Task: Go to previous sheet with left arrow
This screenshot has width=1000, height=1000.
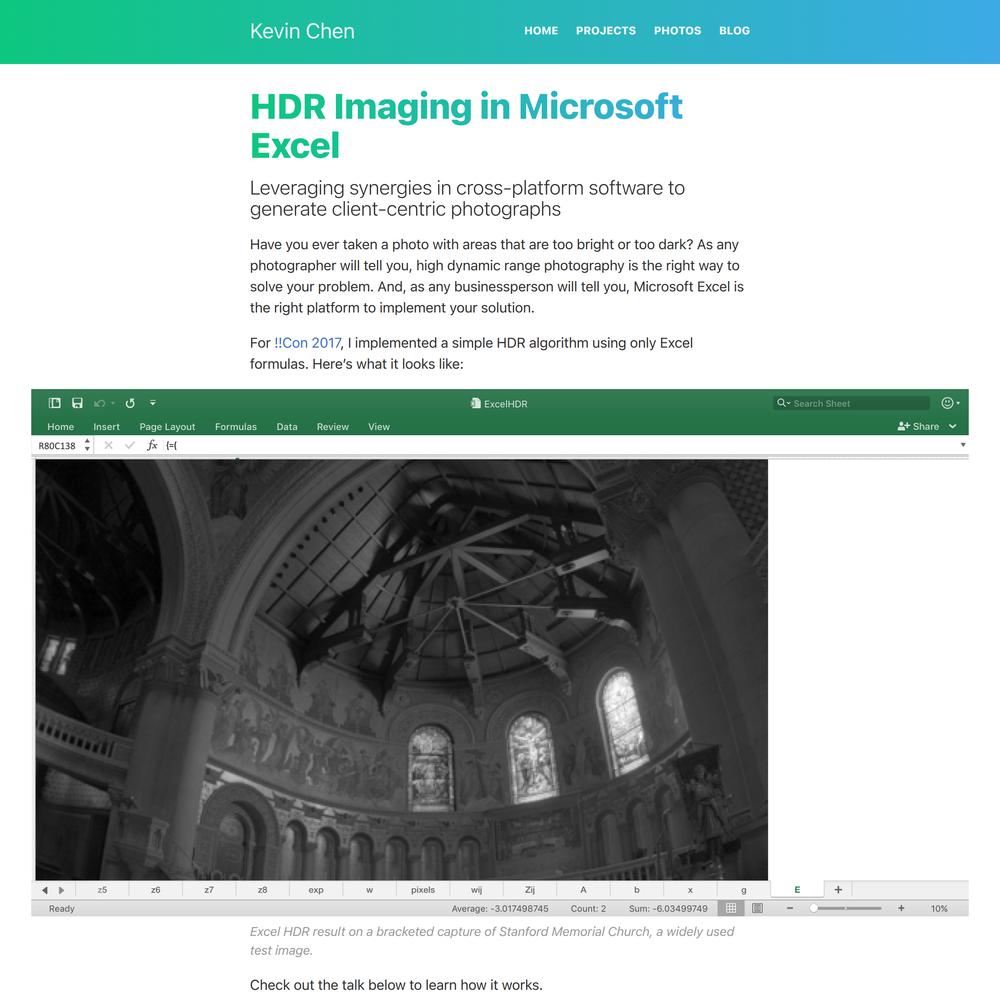Action: (x=45, y=890)
